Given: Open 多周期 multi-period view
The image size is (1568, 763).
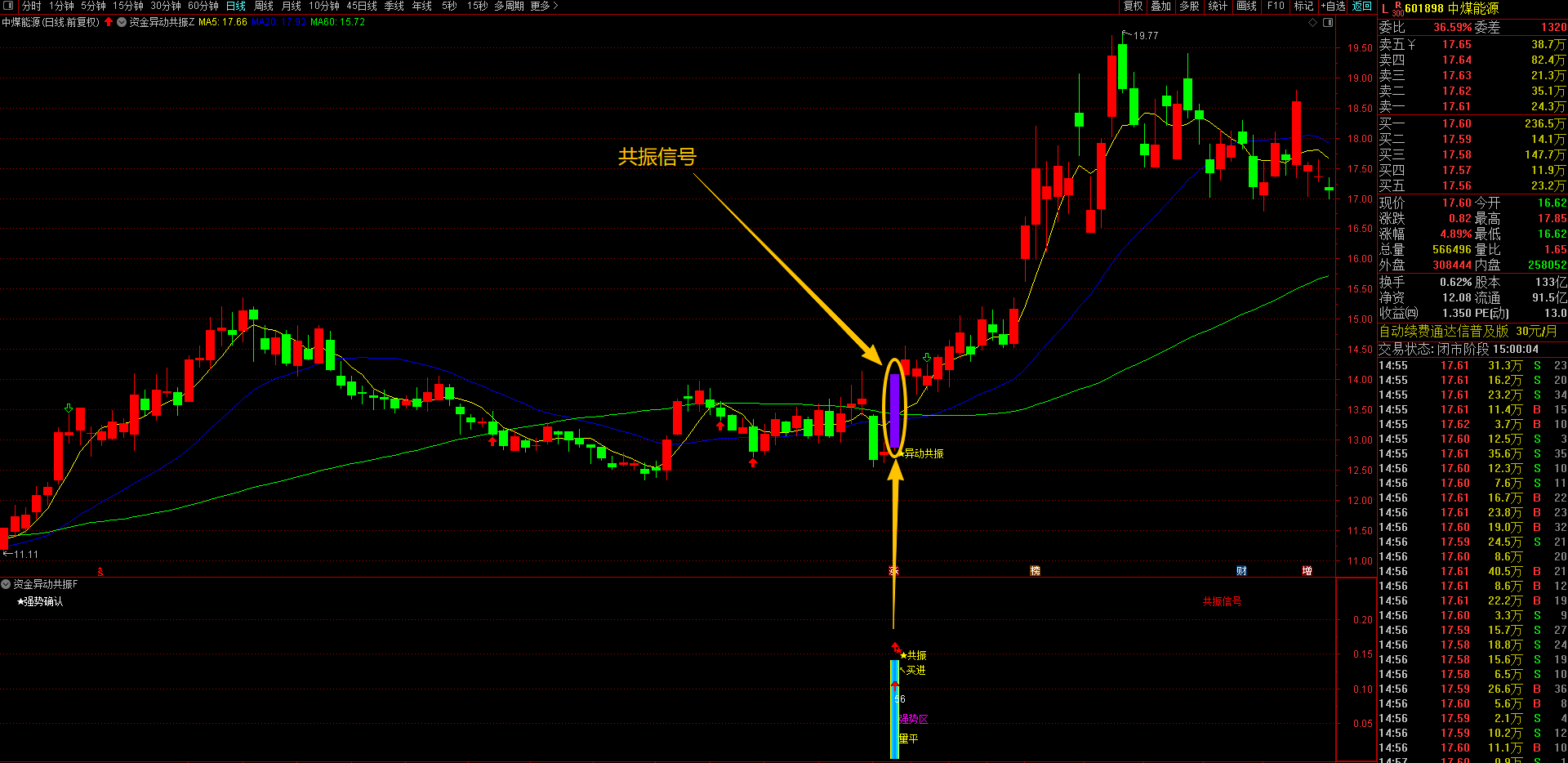Looking at the screenshot, I should pos(509,6).
